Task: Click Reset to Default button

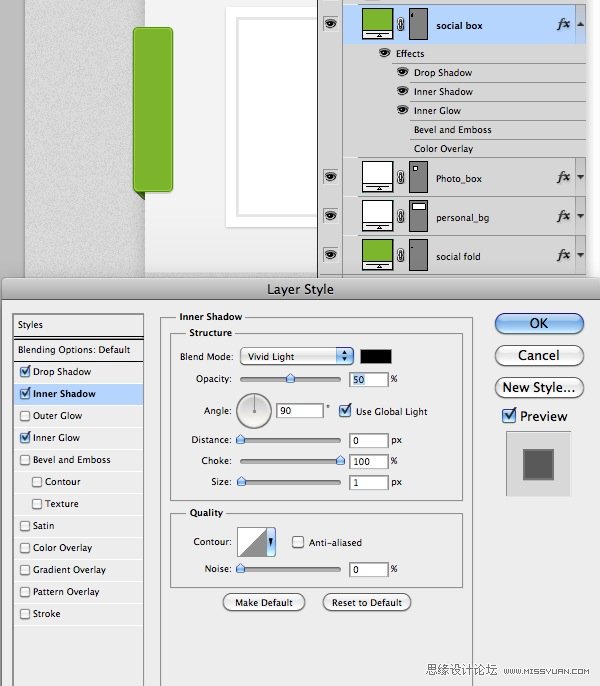Action: click(x=367, y=602)
